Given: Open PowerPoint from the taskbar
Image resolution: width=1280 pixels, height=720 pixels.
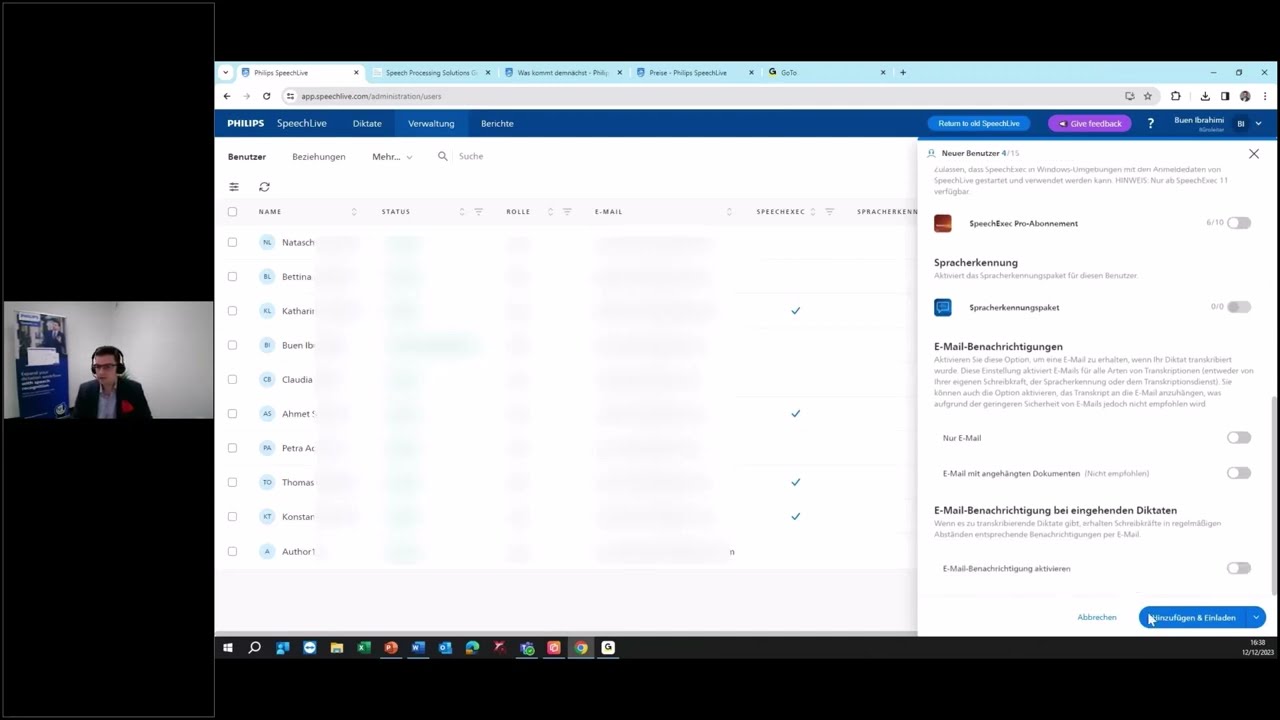Looking at the screenshot, I should tap(391, 648).
